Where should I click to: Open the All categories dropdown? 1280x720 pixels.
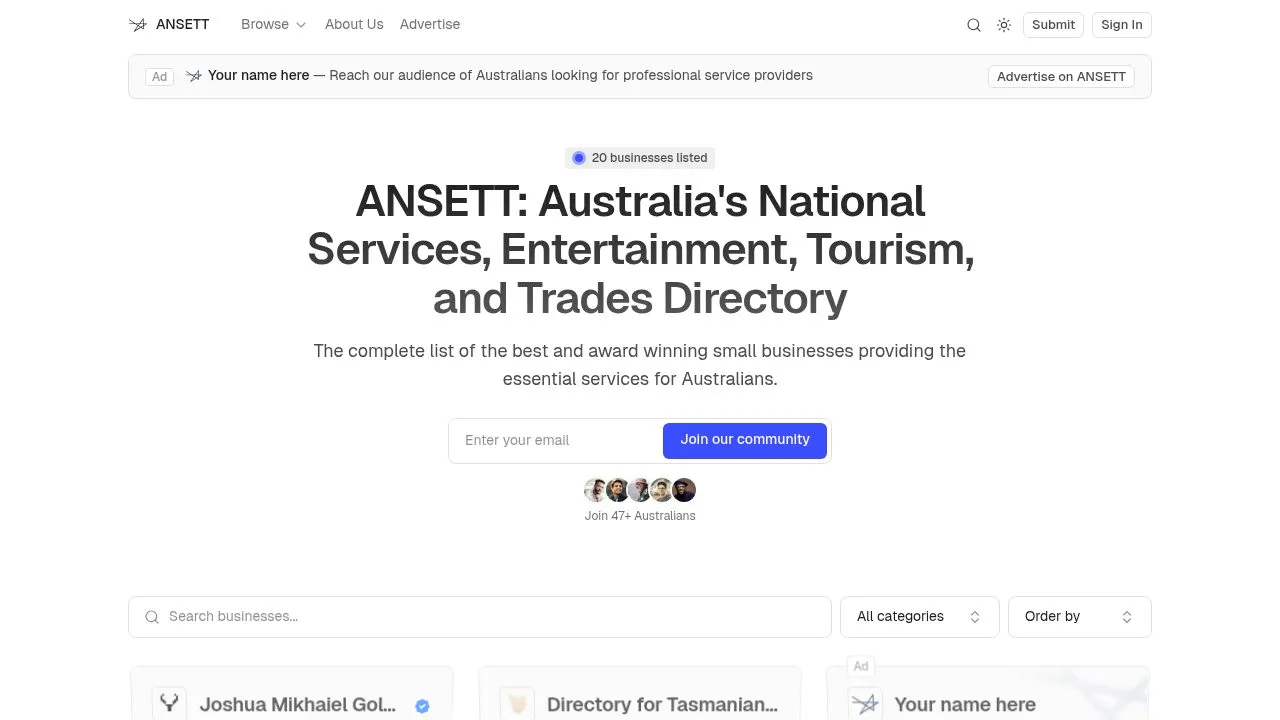[918, 616]
